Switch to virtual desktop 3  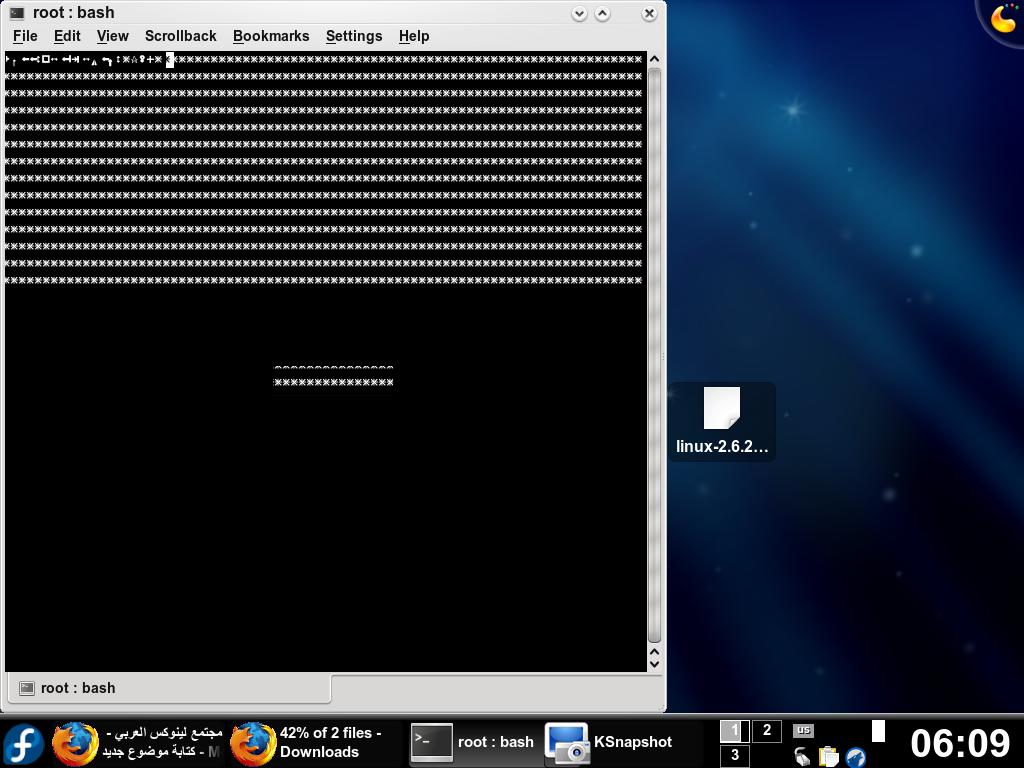click(x=735, y=755)
